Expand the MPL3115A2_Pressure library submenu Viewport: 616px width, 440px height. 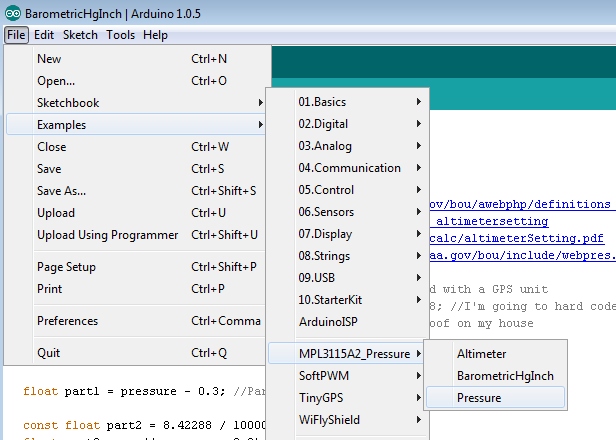(x=348, y=354)
